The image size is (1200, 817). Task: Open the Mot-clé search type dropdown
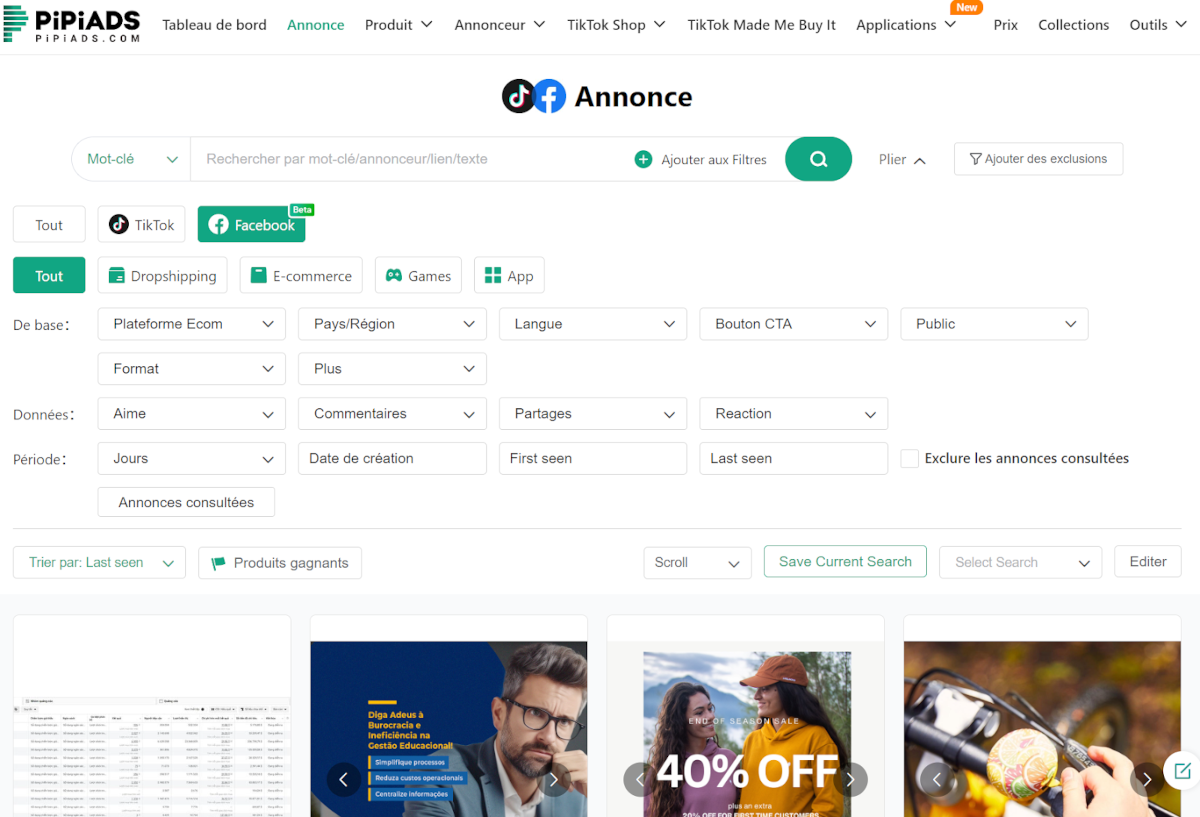131,159
